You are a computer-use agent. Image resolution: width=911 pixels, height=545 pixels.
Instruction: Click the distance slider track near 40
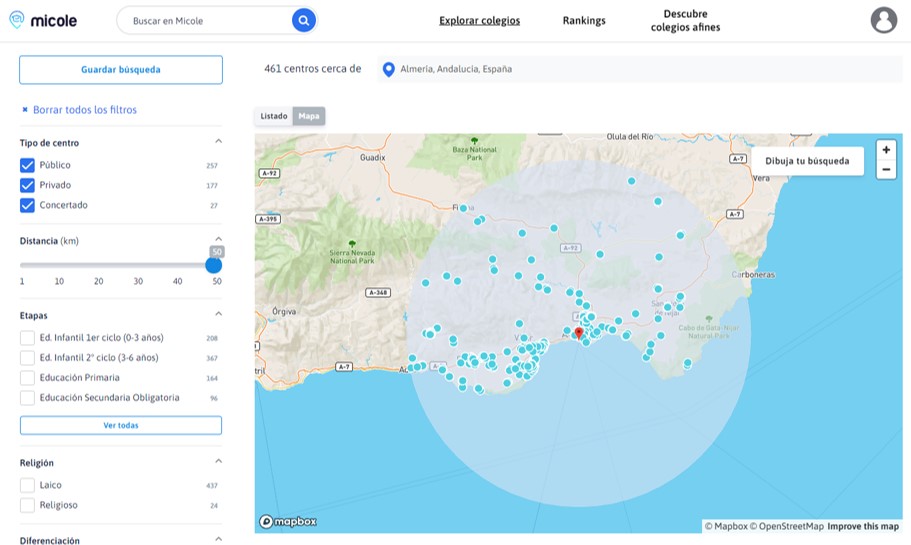pyautogui.click(x=177, y=265)
